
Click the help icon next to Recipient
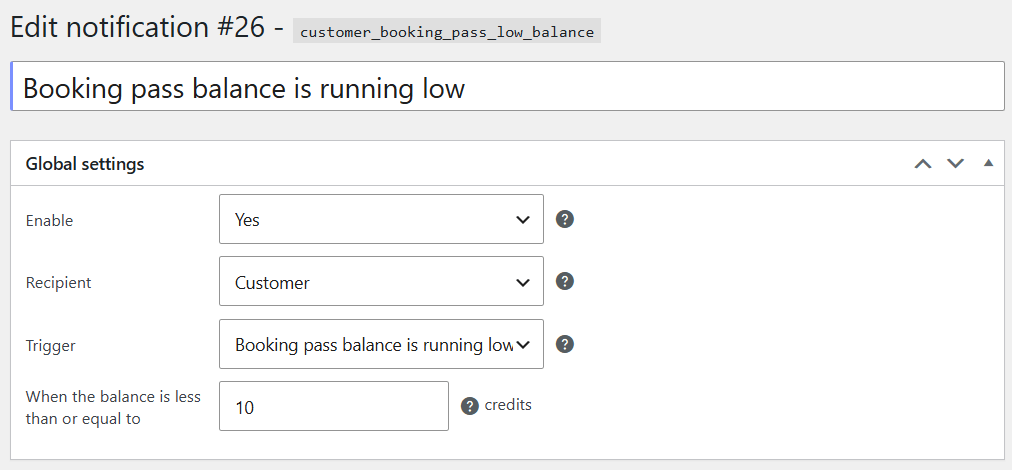click(x=565, y=281)
